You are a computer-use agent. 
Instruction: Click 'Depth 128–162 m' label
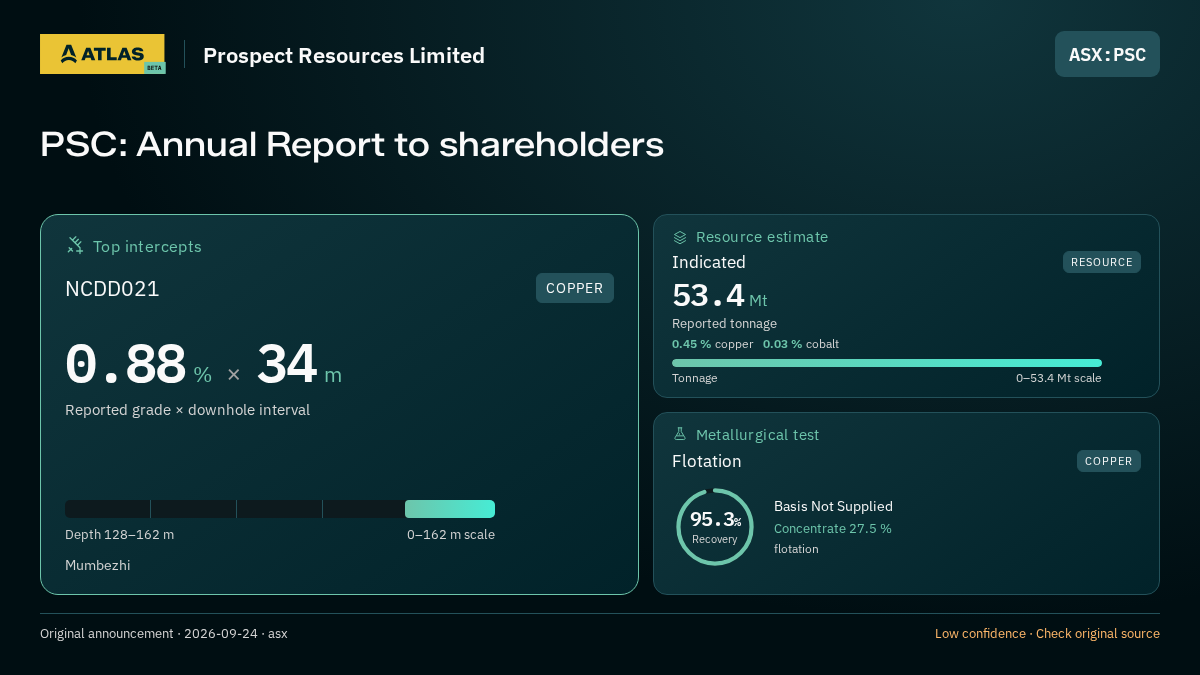coord(119,535)
